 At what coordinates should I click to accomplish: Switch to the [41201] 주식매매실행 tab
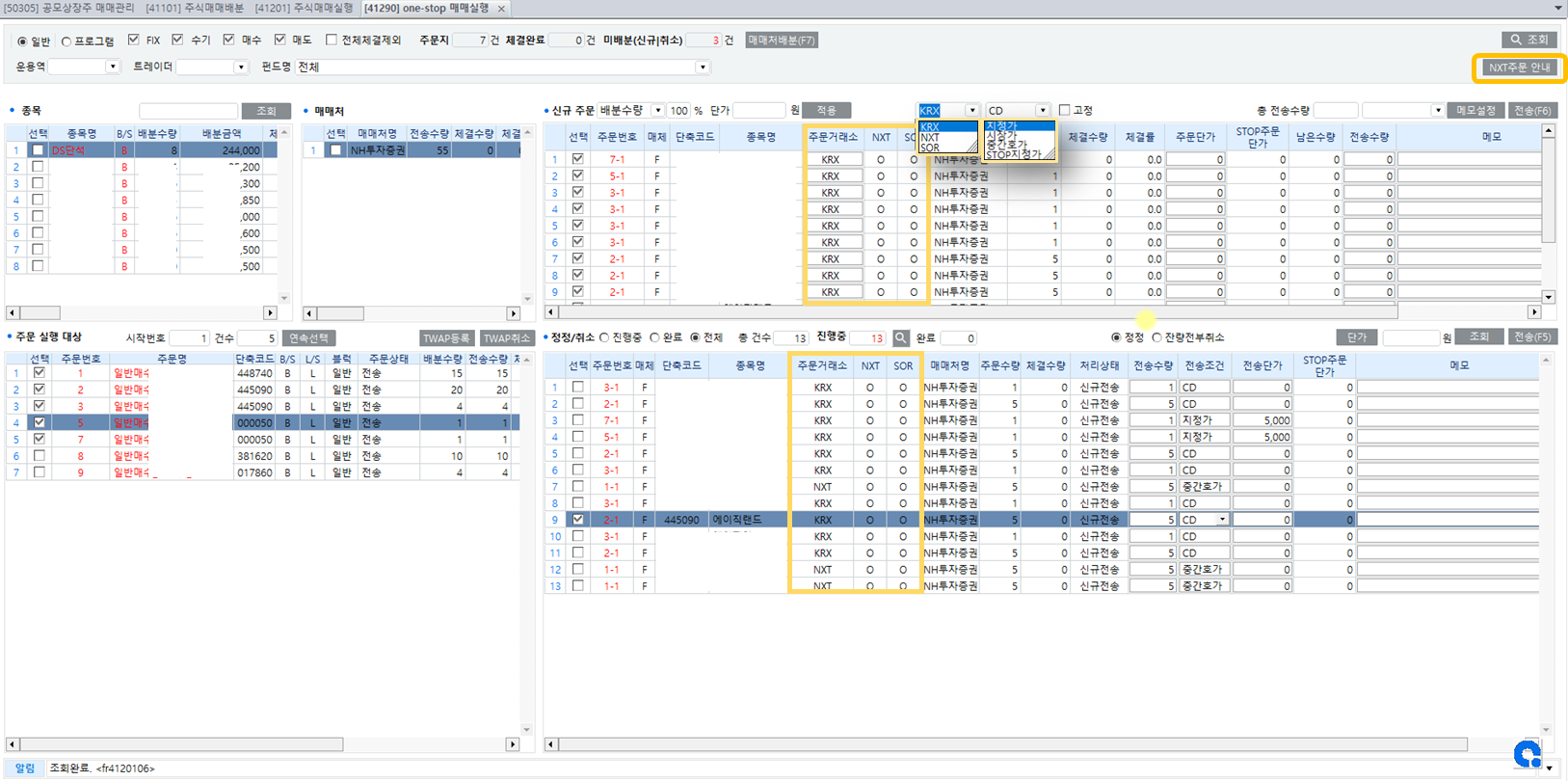click(x=304, y=9)
